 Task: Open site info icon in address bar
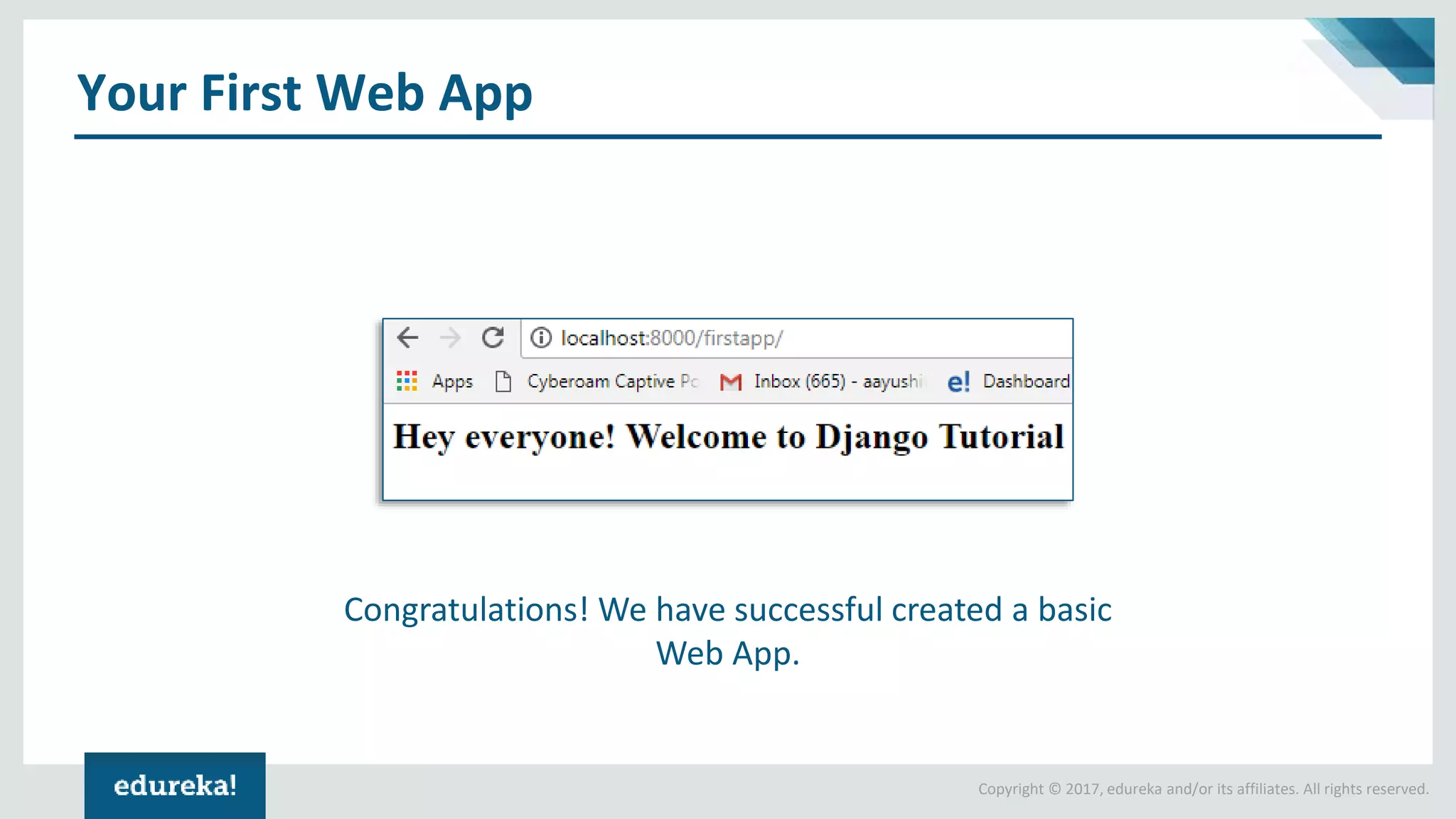[x=541, y=338]
